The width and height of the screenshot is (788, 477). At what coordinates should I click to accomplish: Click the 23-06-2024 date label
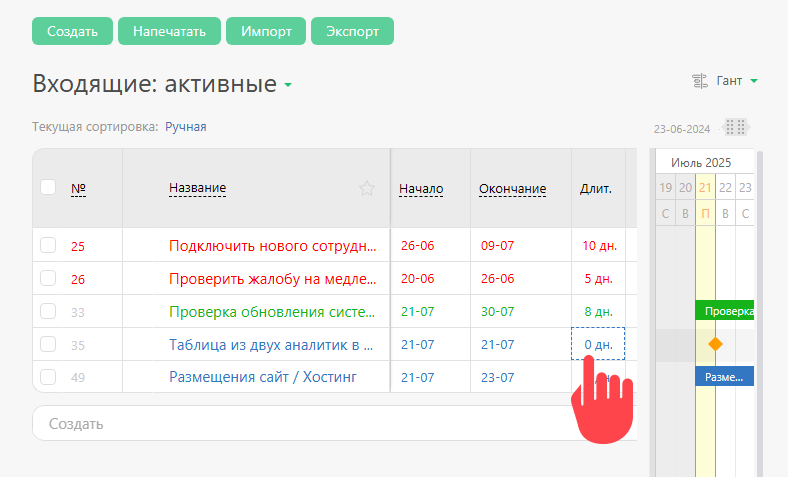click(x=682, y=129)
